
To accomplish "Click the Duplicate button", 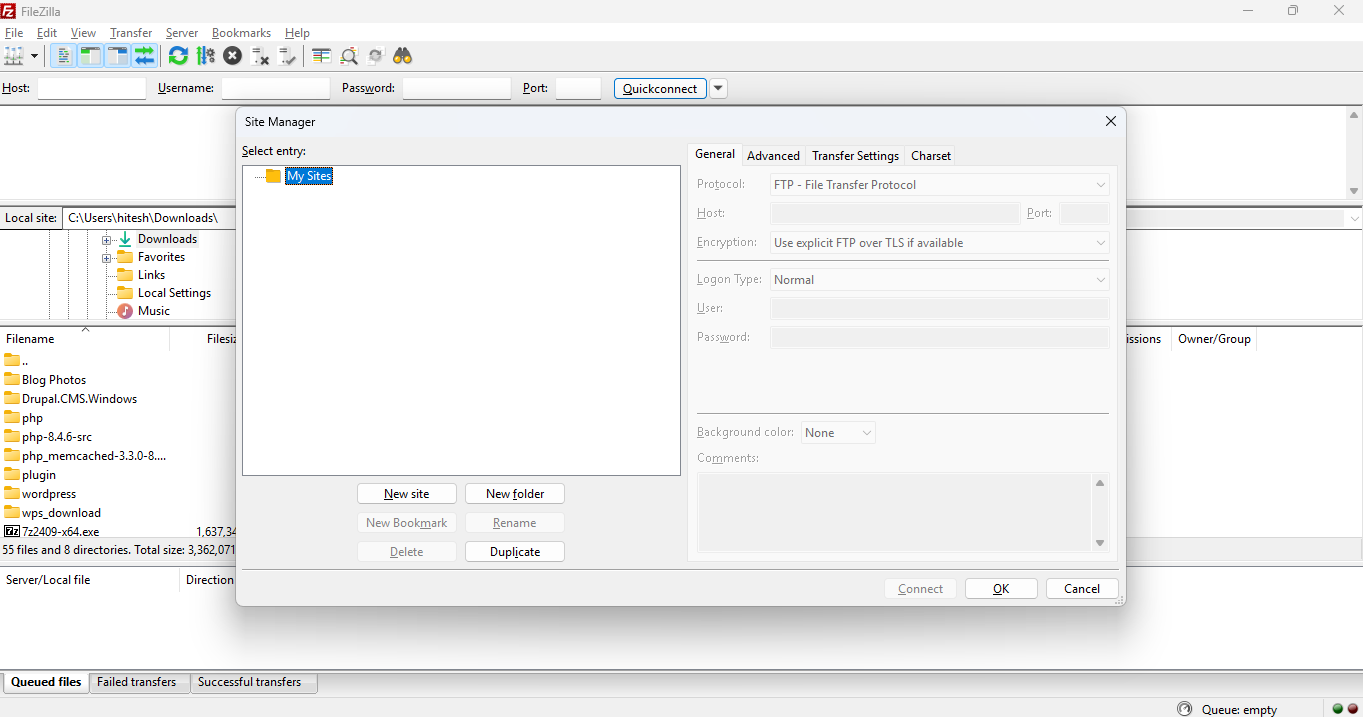I will coord(515,552).
